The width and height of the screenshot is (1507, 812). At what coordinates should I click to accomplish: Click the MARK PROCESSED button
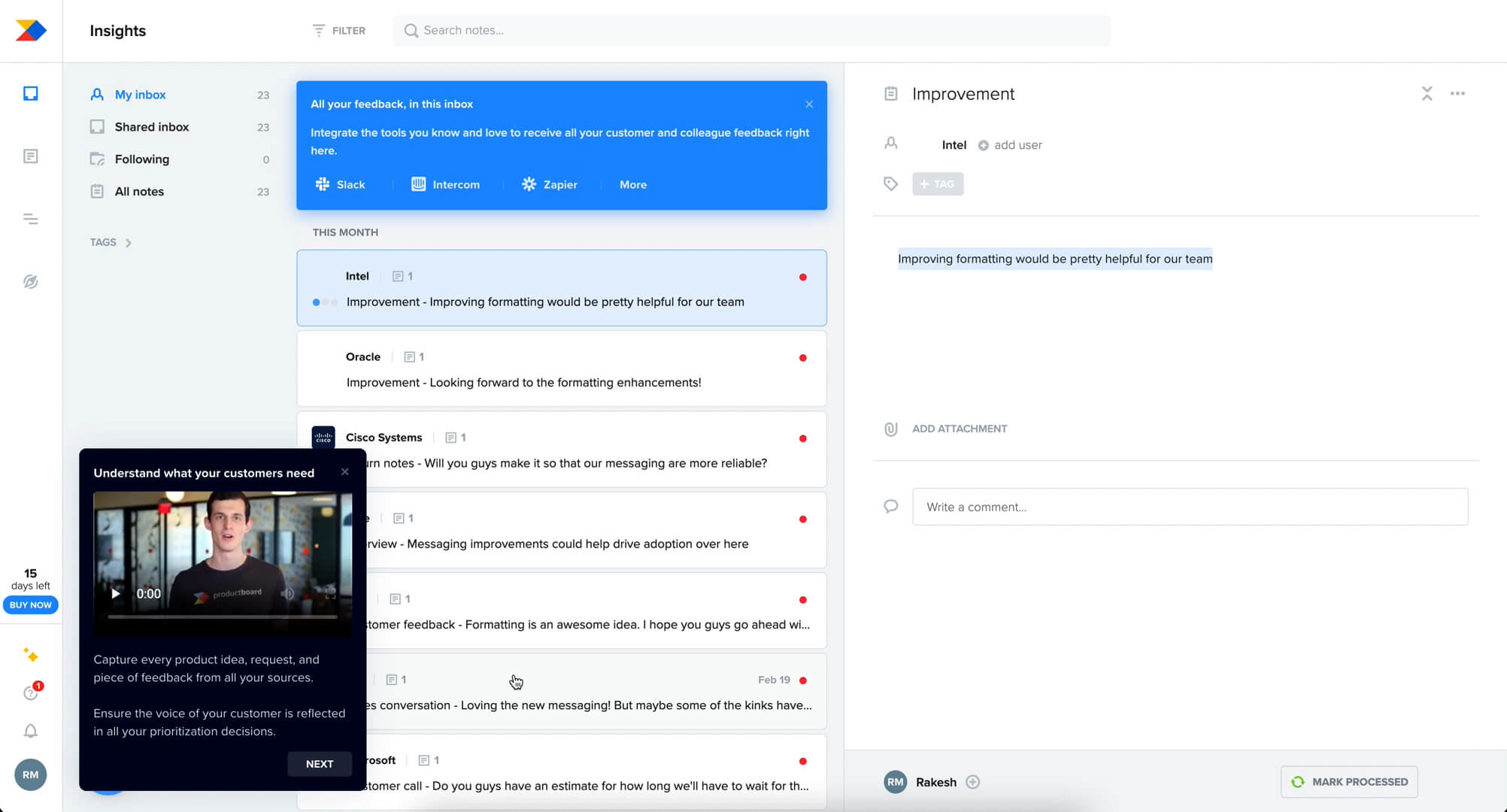(1348, 781)
